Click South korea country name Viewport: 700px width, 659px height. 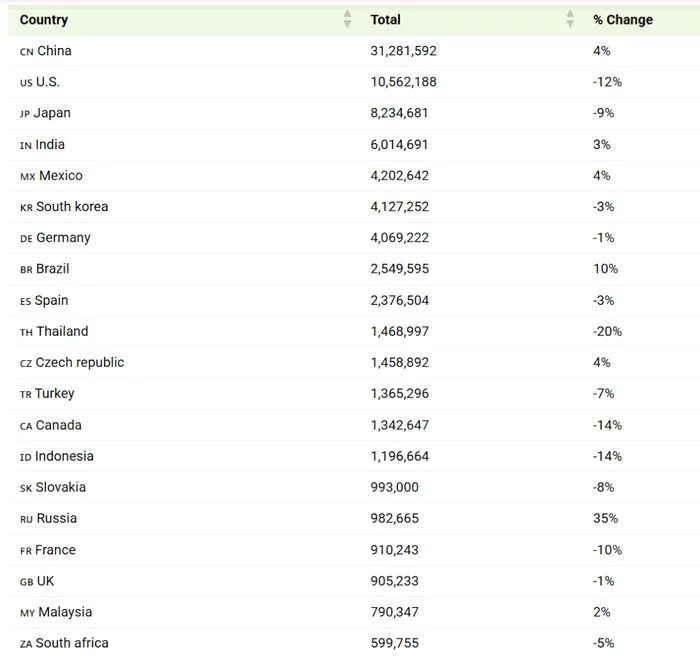click(x=72, y=207)
